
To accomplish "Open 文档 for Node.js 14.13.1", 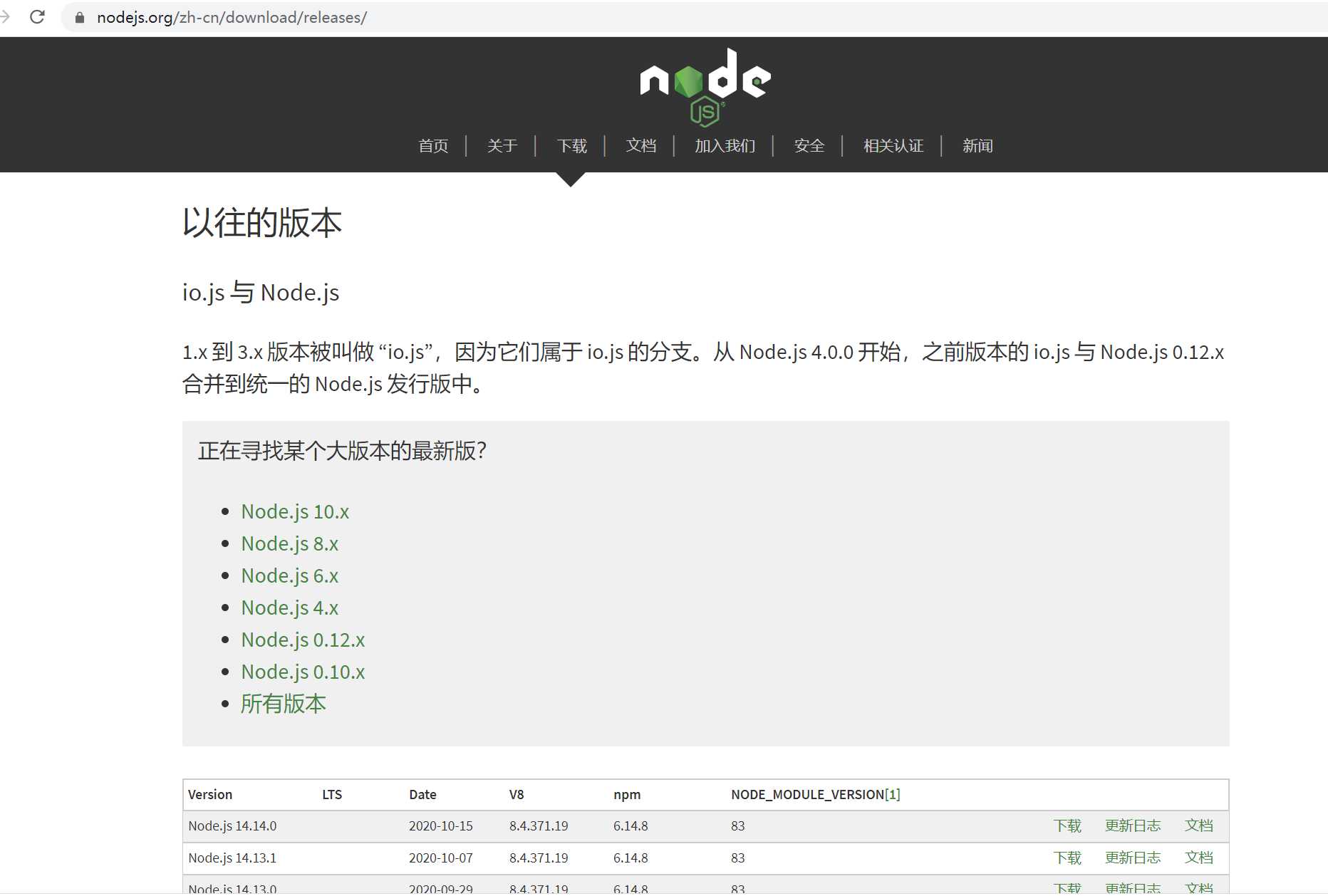I will (1199, 858).
